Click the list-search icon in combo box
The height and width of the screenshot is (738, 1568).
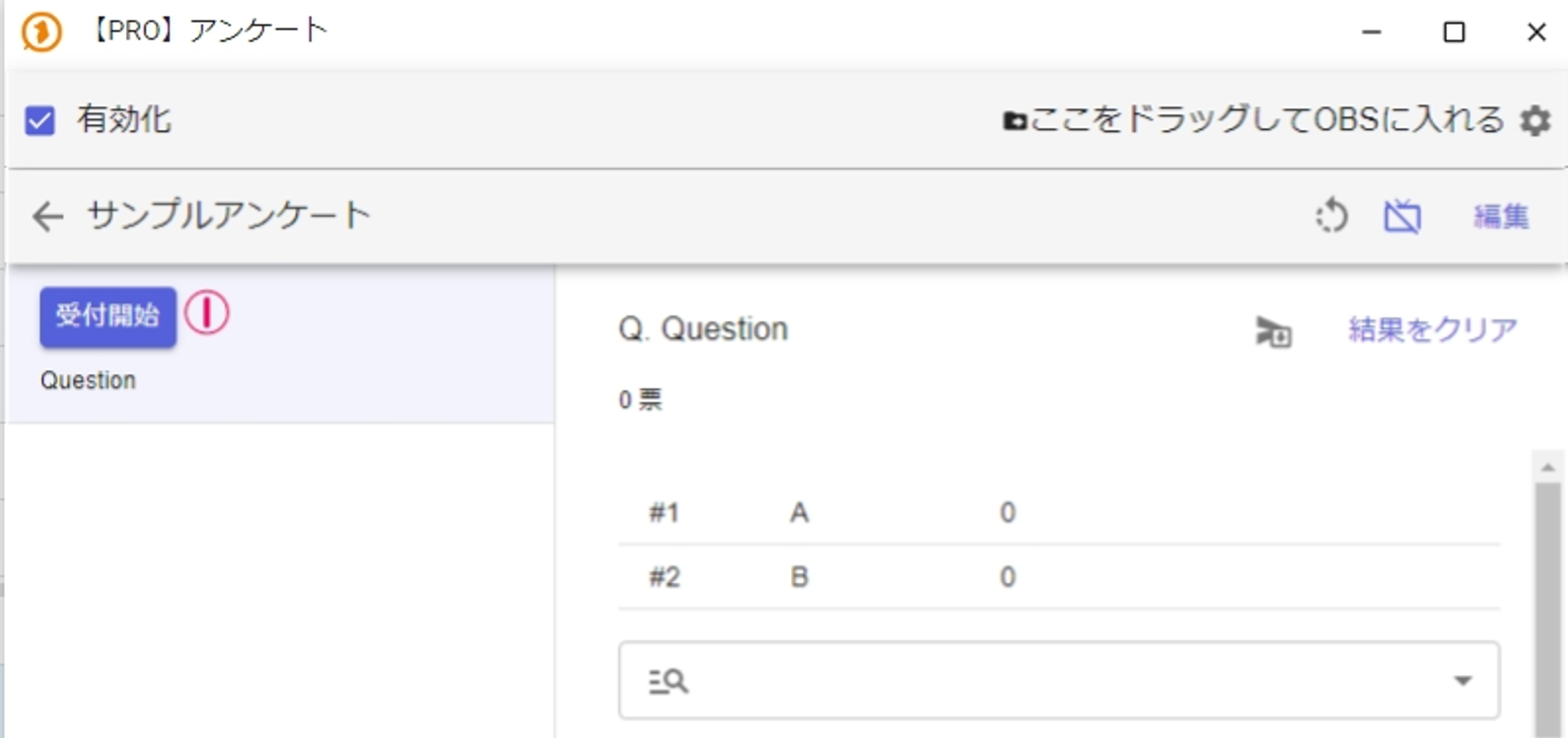(668, 681)
